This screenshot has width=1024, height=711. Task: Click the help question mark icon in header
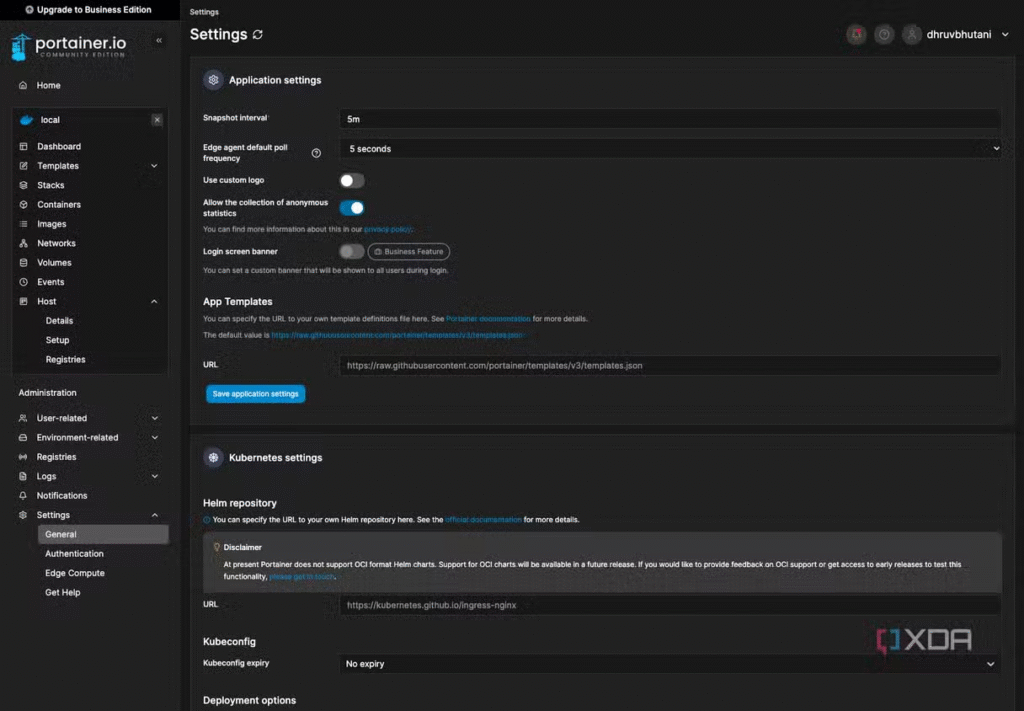click(x=884, y=35)
